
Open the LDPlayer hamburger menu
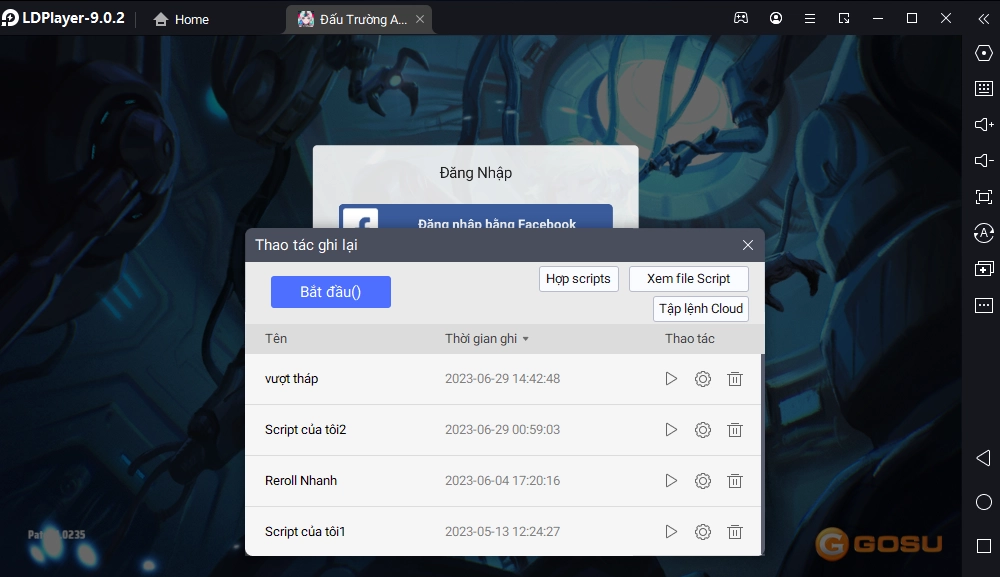[x=810, y=18]
